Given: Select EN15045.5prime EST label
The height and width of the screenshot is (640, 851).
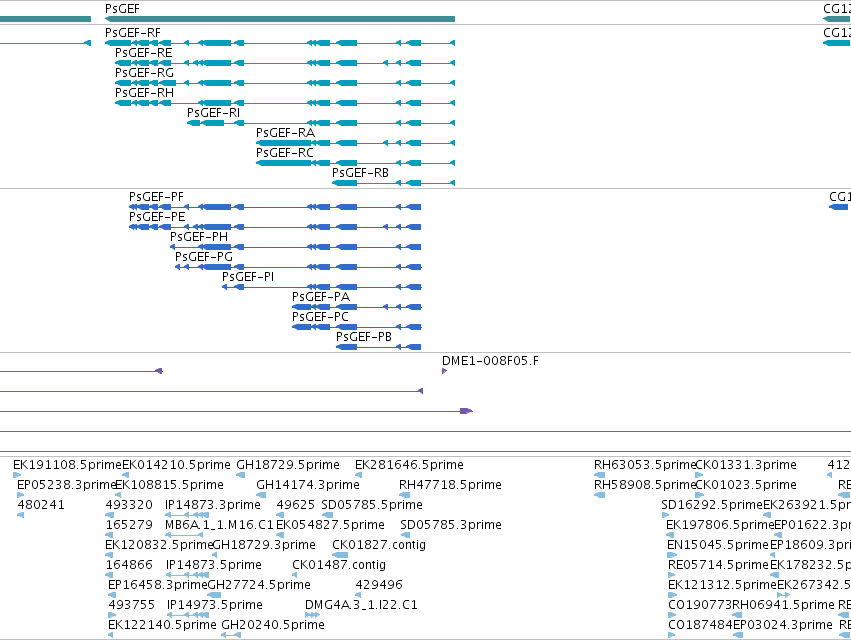Looking at the screenshot, I should 718,545.
